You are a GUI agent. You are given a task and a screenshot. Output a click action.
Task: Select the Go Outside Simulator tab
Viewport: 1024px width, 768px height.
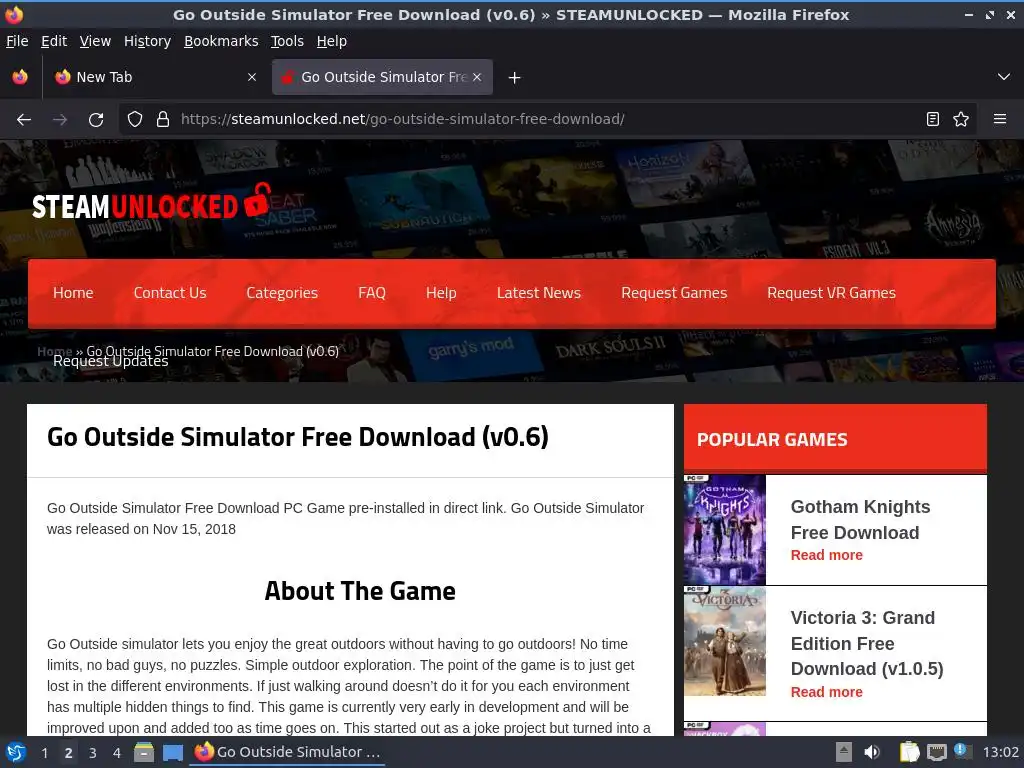(x=383, y=77)
